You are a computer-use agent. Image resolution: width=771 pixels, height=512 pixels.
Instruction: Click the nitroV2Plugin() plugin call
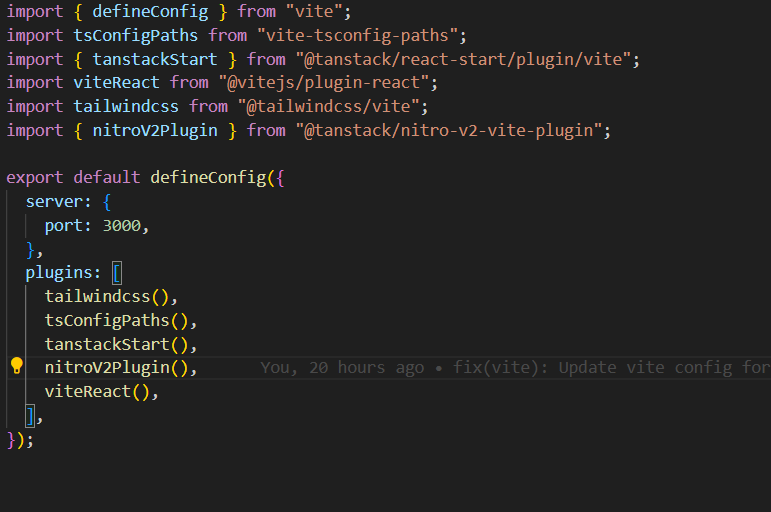(x=117, y=368)
